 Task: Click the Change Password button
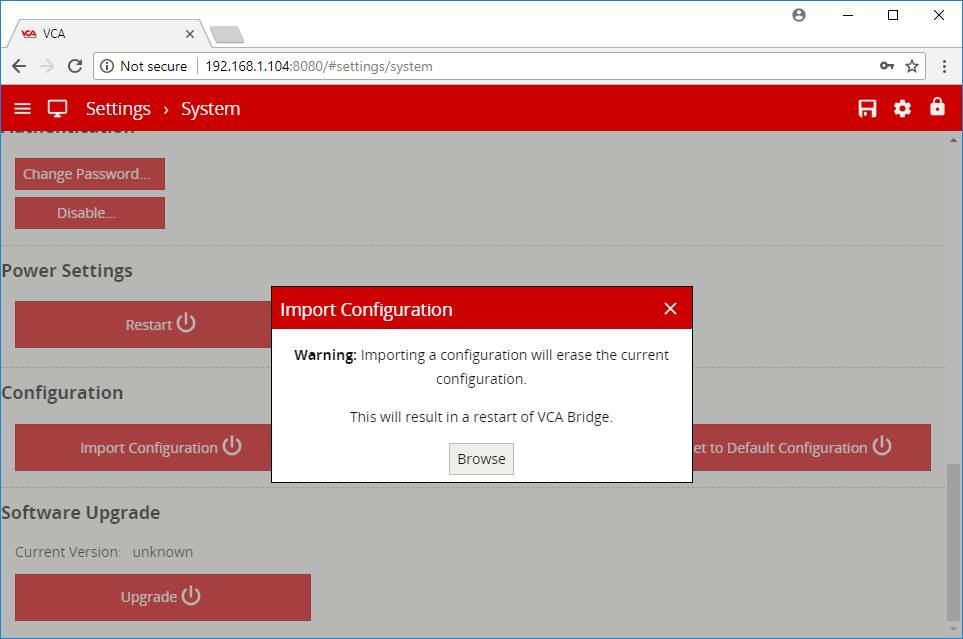(89, 173)
